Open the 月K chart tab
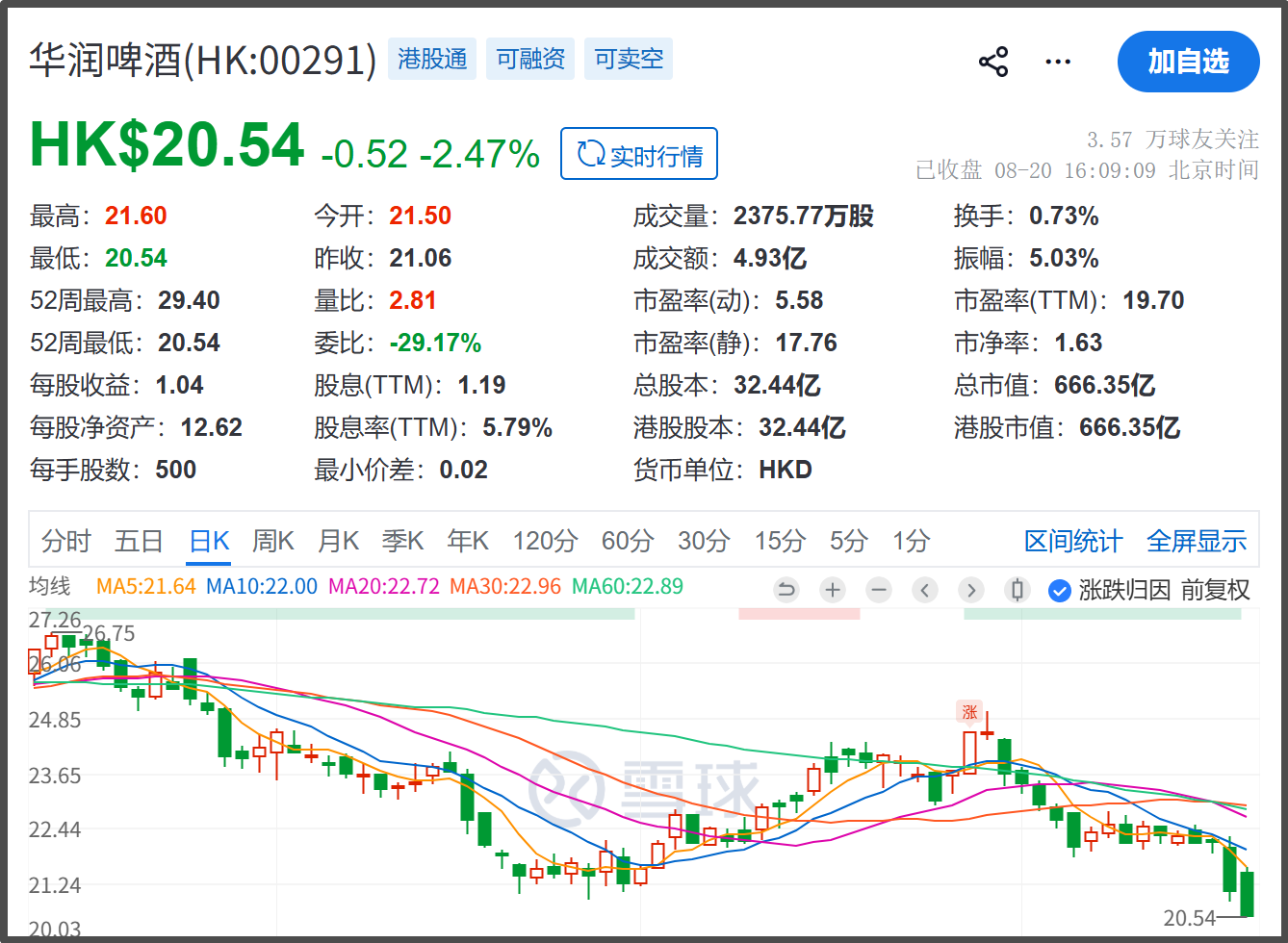The image size is (1288, 943). [x=338, y=542]
